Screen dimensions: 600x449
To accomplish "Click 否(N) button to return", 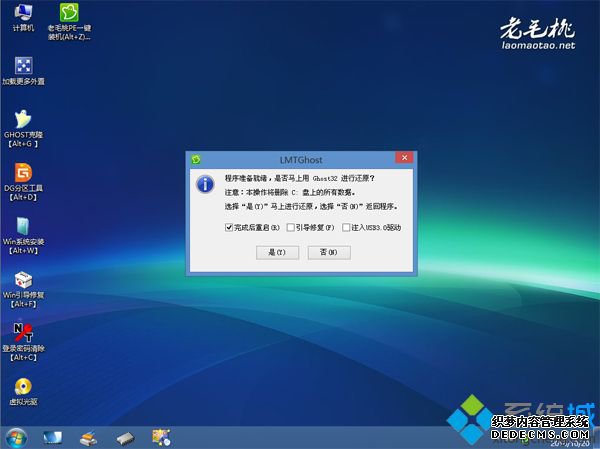I will [329, 253].
